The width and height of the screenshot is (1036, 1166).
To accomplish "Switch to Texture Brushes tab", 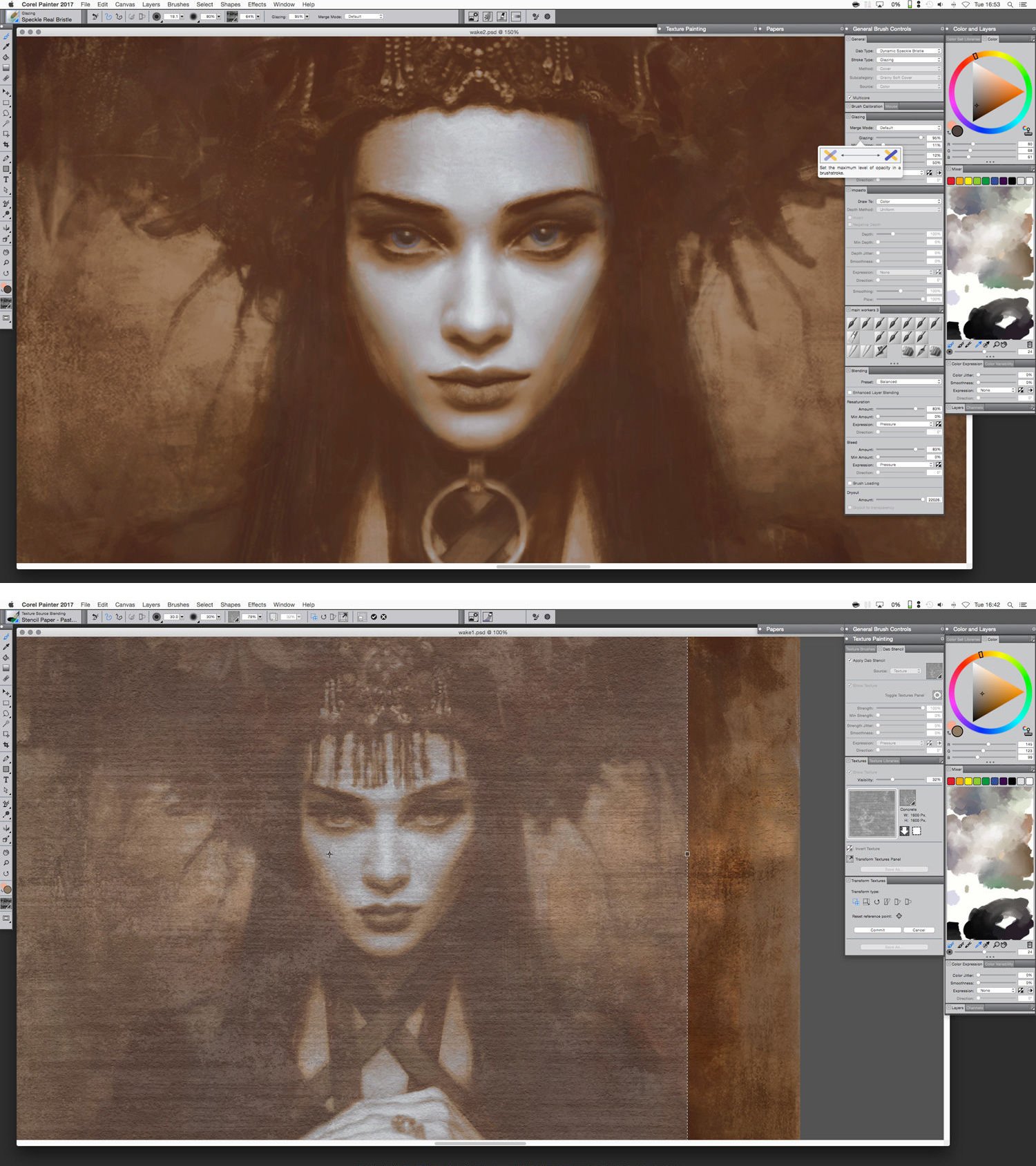I will (861, 649).
